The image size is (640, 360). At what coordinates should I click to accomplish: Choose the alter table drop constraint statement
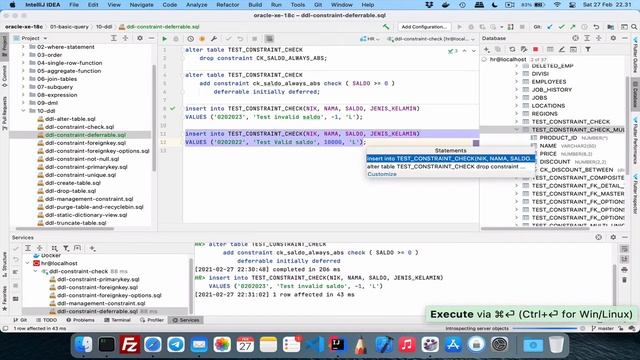[x=451, y=167]
